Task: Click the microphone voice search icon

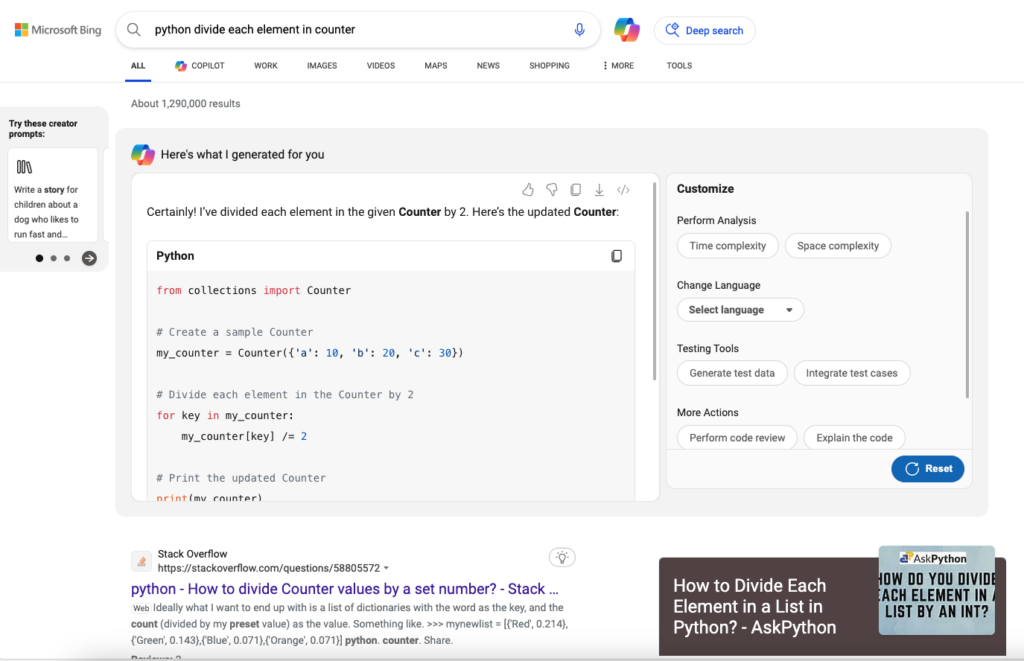Action: pyautogui.click(x=579, y=30)
